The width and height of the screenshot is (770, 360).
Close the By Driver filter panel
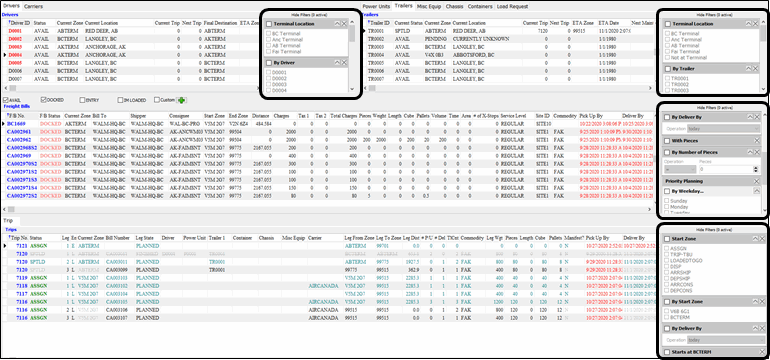(x=344, y=63)
